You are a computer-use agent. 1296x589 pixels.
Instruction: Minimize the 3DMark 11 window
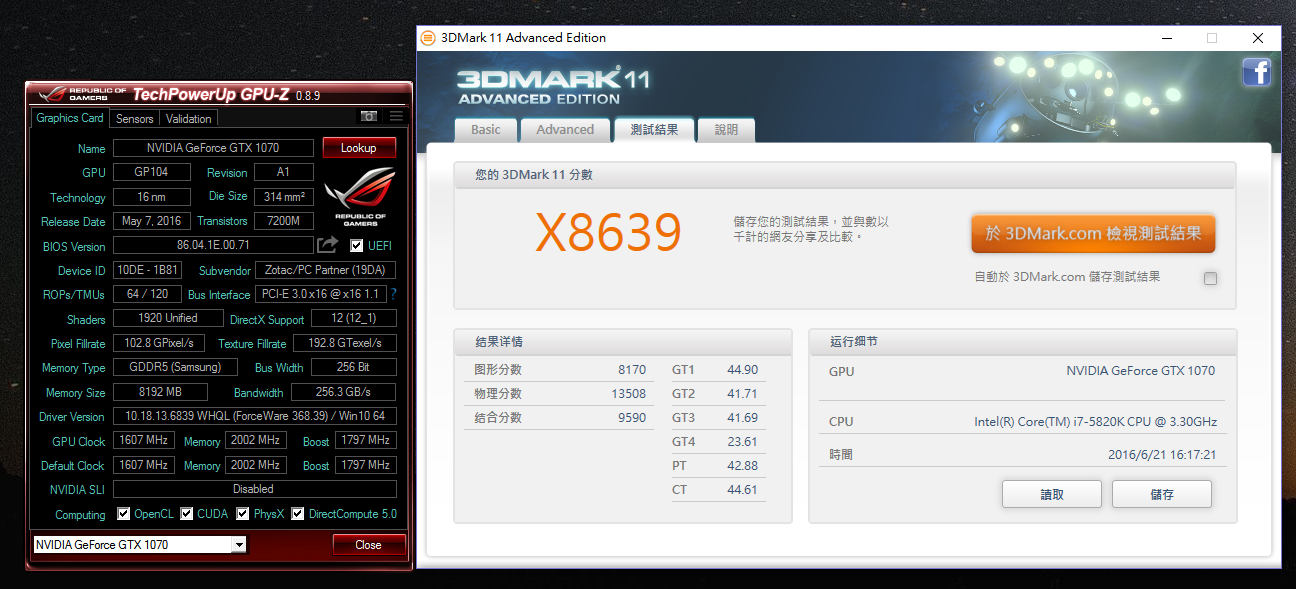tap(1167, 38)
